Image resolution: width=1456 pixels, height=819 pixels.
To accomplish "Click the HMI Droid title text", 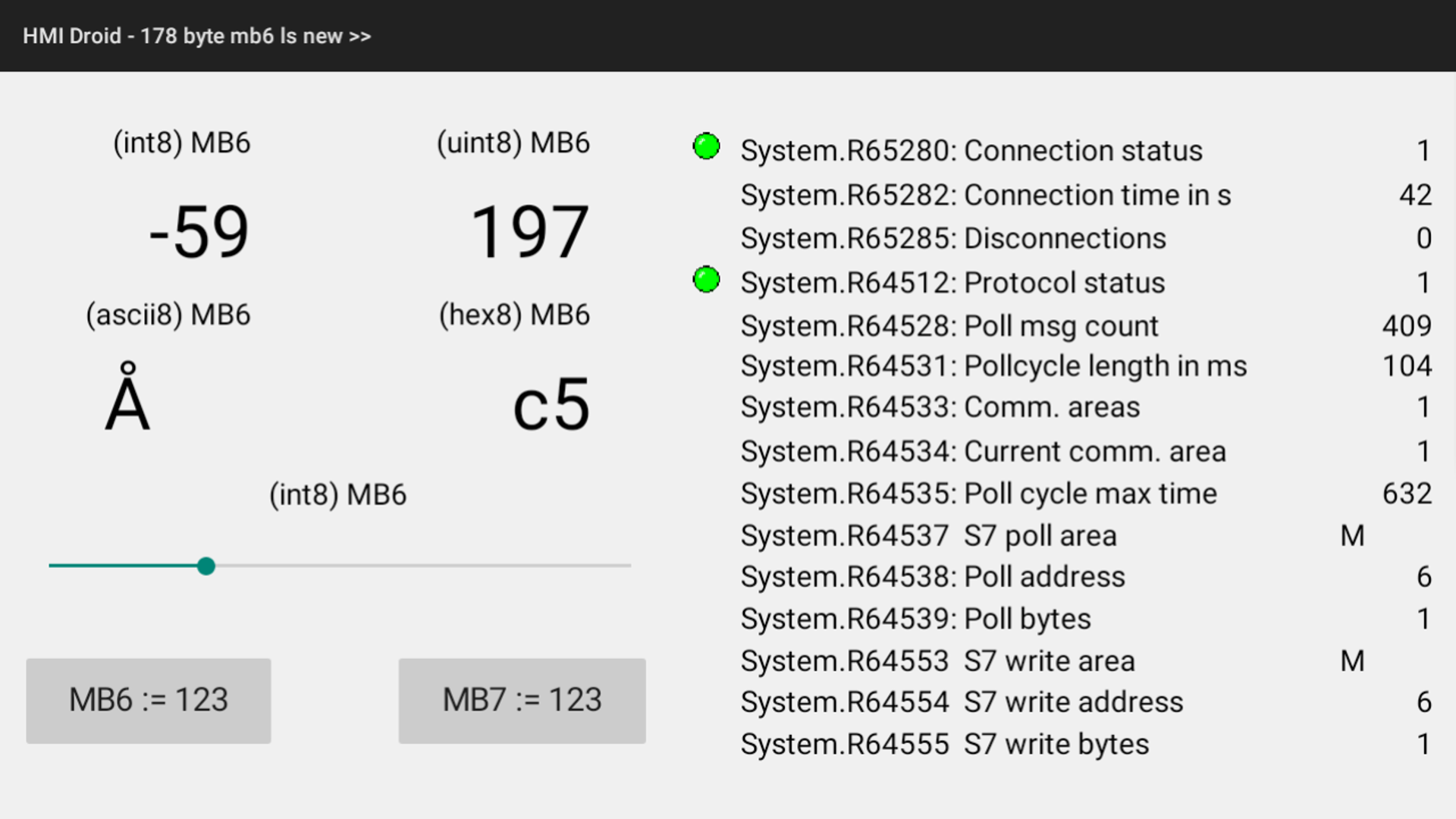I will [196, 36].
